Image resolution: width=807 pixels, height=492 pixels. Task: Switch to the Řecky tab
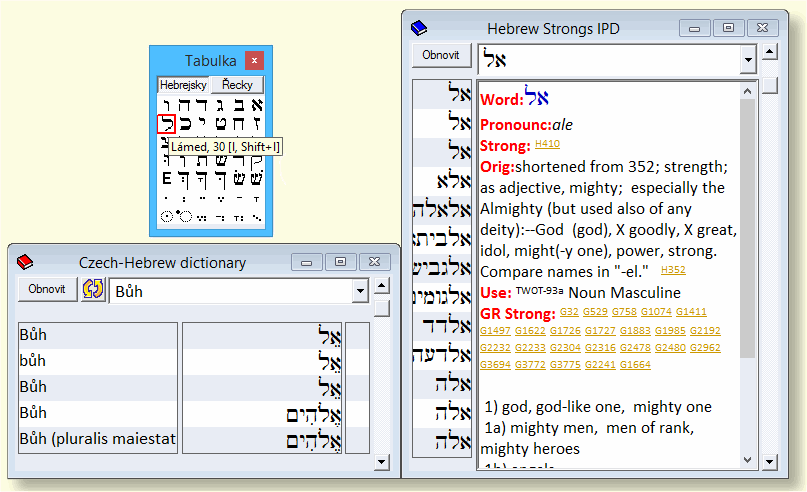[237, 85]
